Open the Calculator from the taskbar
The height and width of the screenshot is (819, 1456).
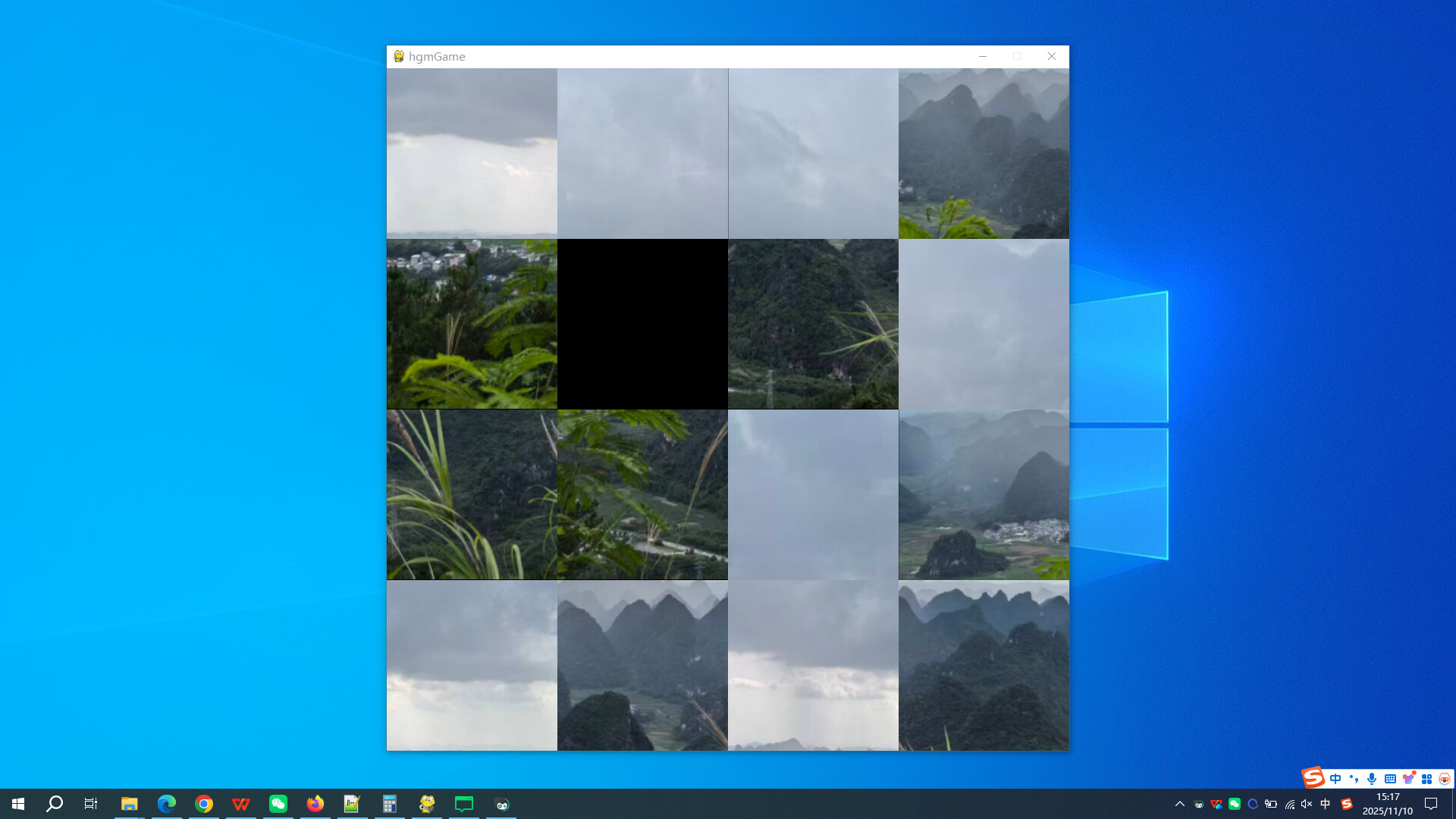389,804
